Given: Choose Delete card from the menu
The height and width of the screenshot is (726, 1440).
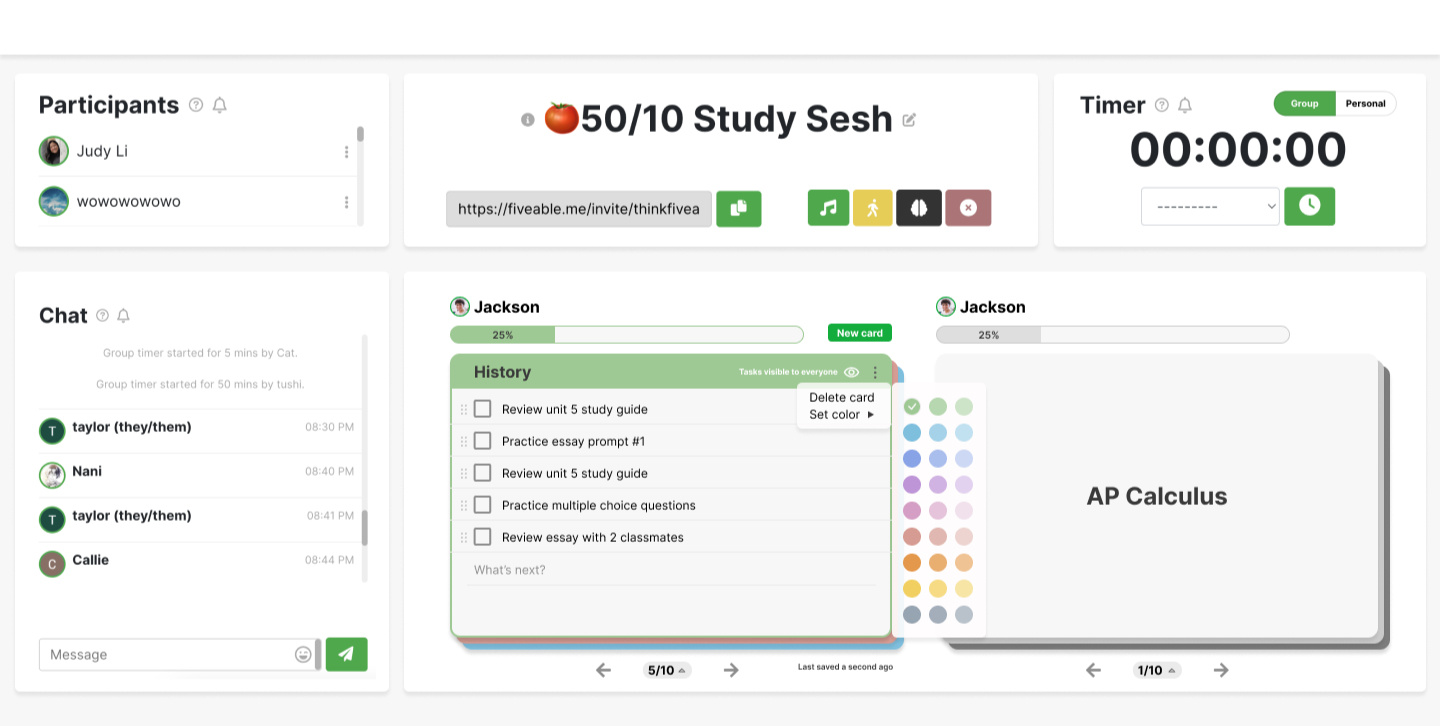Looking at the screenshot, I should pos(841,397).
